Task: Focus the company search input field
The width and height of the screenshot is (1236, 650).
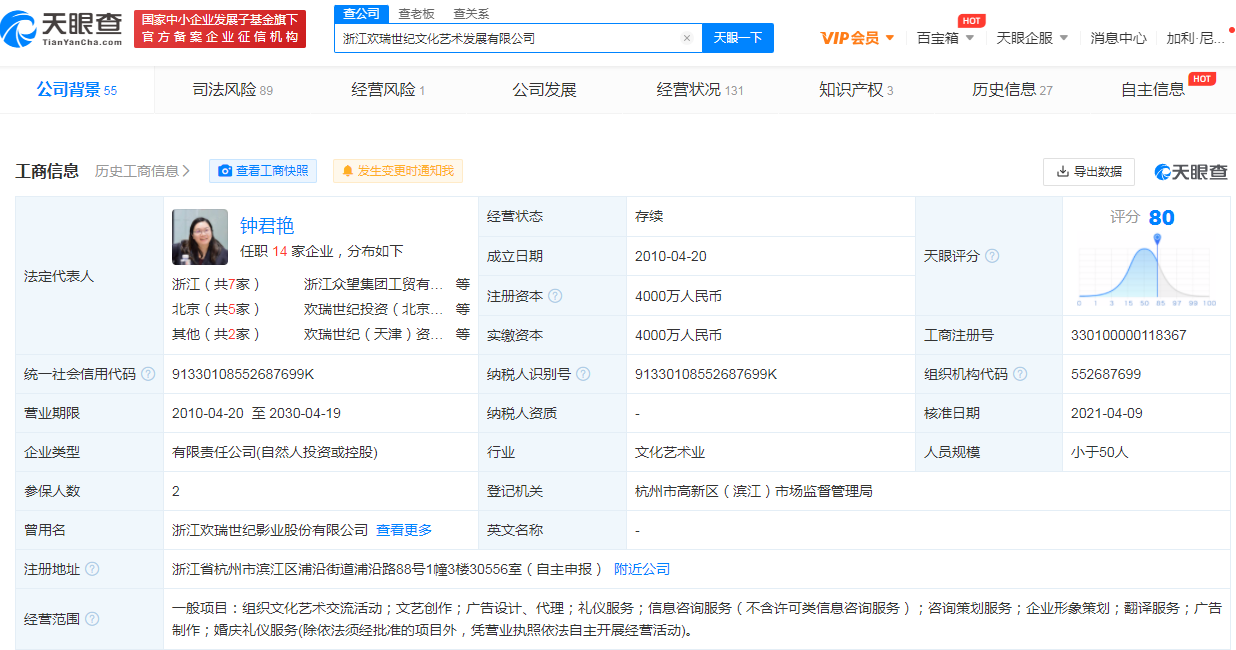Action: 510,38
